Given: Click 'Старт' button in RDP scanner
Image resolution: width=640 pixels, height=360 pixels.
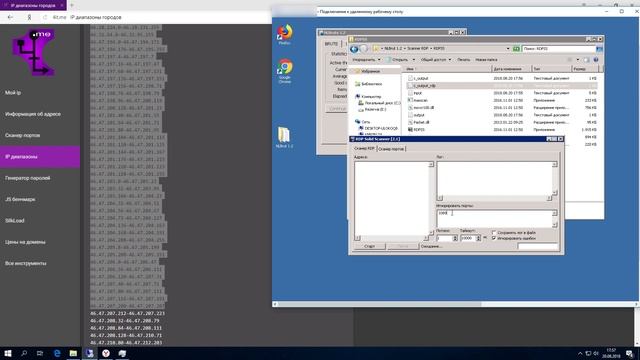Looking at the screenshot, I should coord(369,246).
